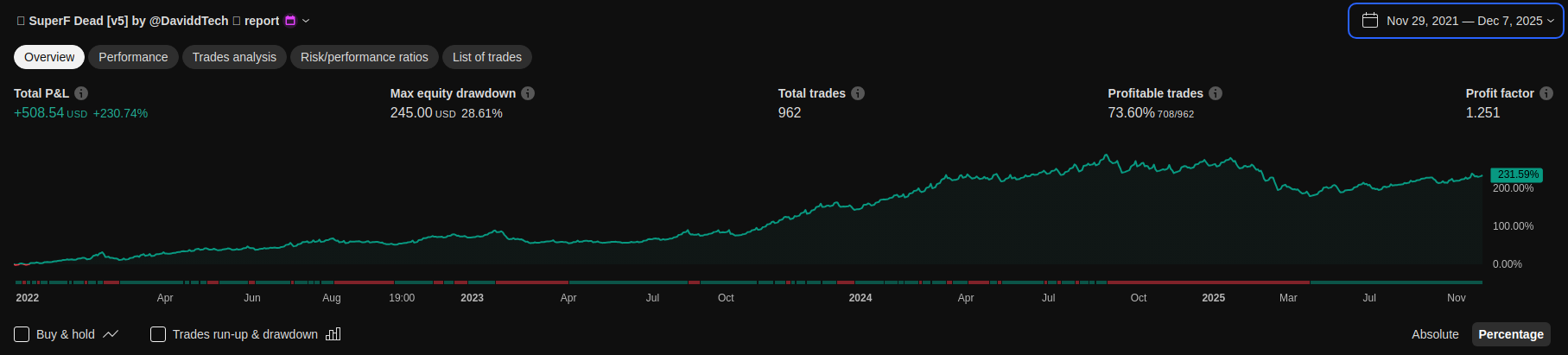
Task: Switch to Trades analysis tab
Action: pos(234,57)
